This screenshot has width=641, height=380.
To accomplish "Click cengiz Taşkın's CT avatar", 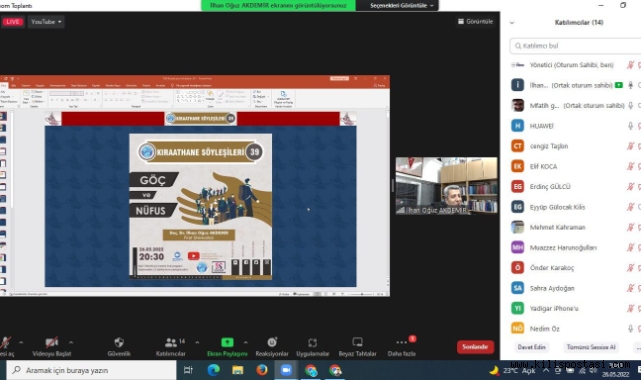I will [518, 146].
